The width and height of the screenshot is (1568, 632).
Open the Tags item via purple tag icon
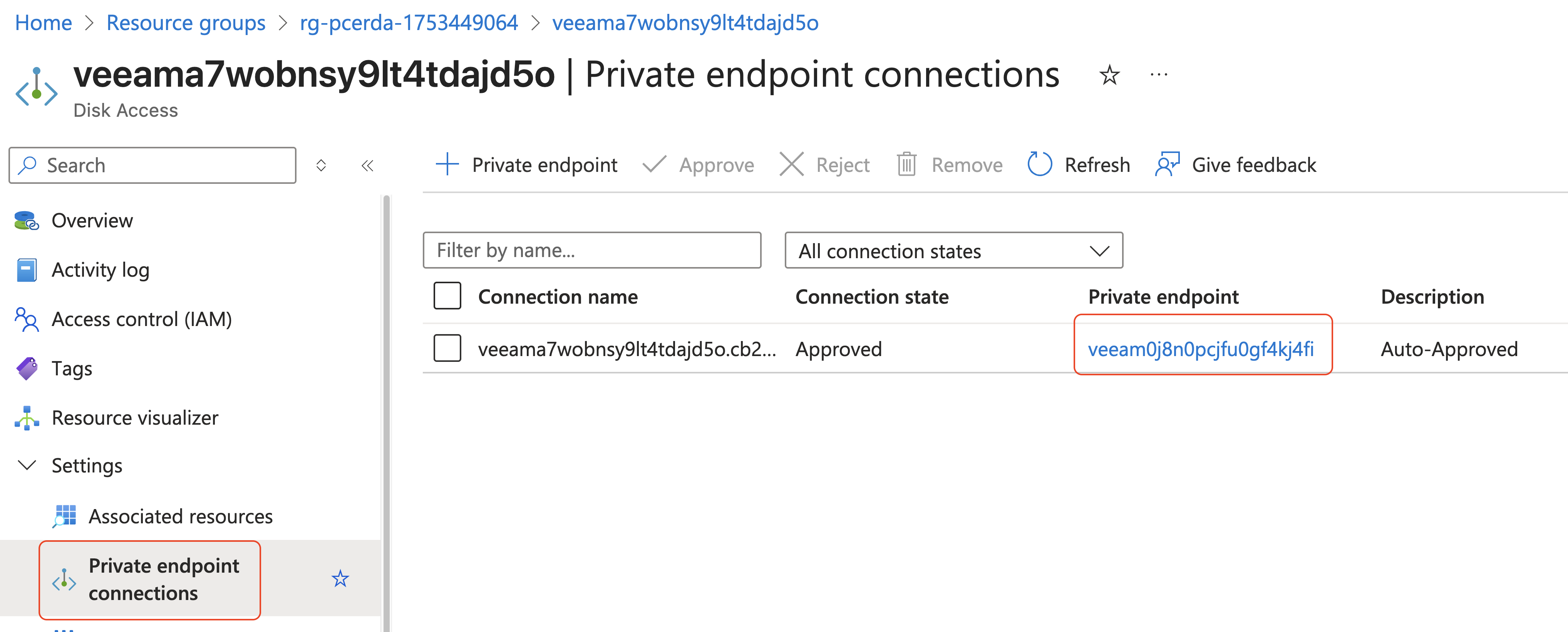pos(27,369)
